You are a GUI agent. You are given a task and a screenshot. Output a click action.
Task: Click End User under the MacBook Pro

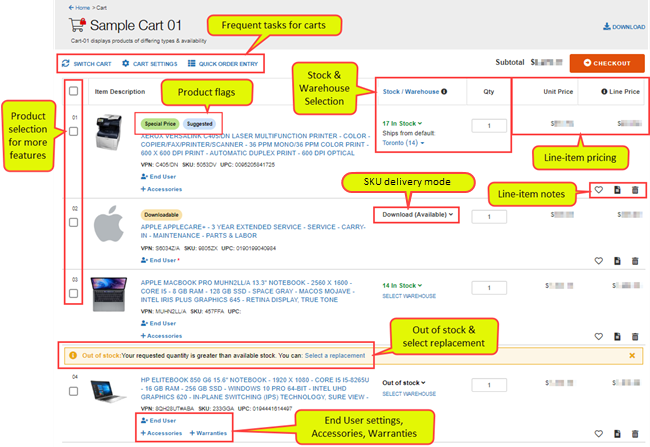pos(158,323)
